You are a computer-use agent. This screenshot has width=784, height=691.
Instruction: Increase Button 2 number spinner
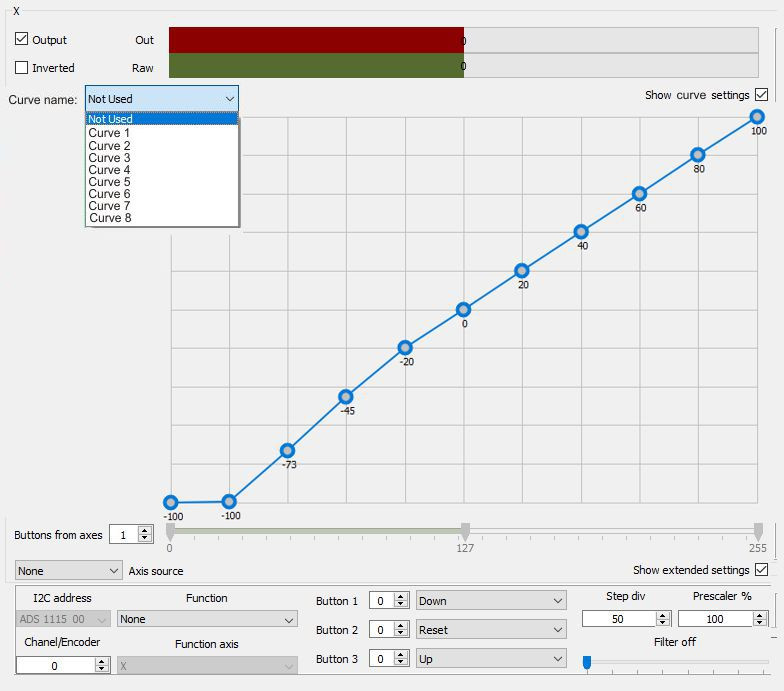pyautogui.click(x=400, y=626)
